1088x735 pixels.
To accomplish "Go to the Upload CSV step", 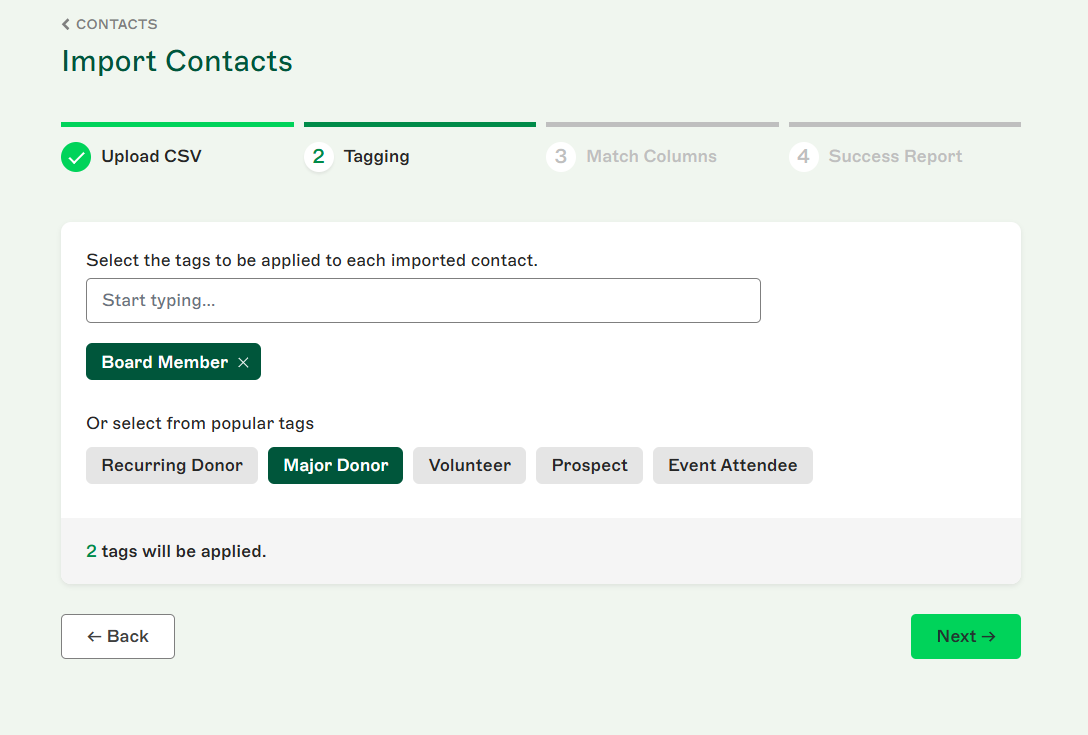I will pyautogui.click(x=151, y=157).
